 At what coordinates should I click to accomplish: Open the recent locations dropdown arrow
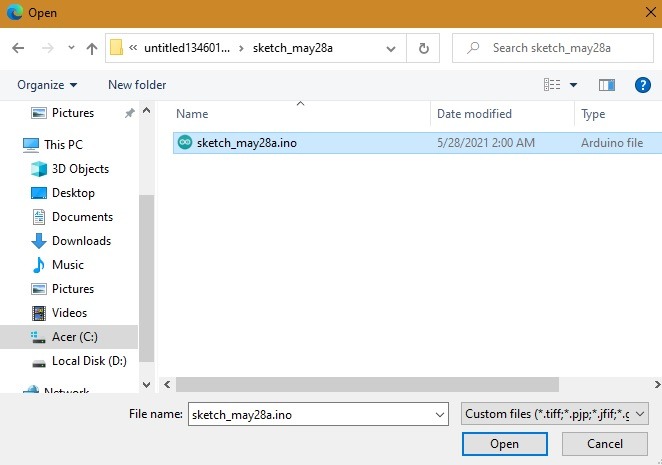pos(71,48)
